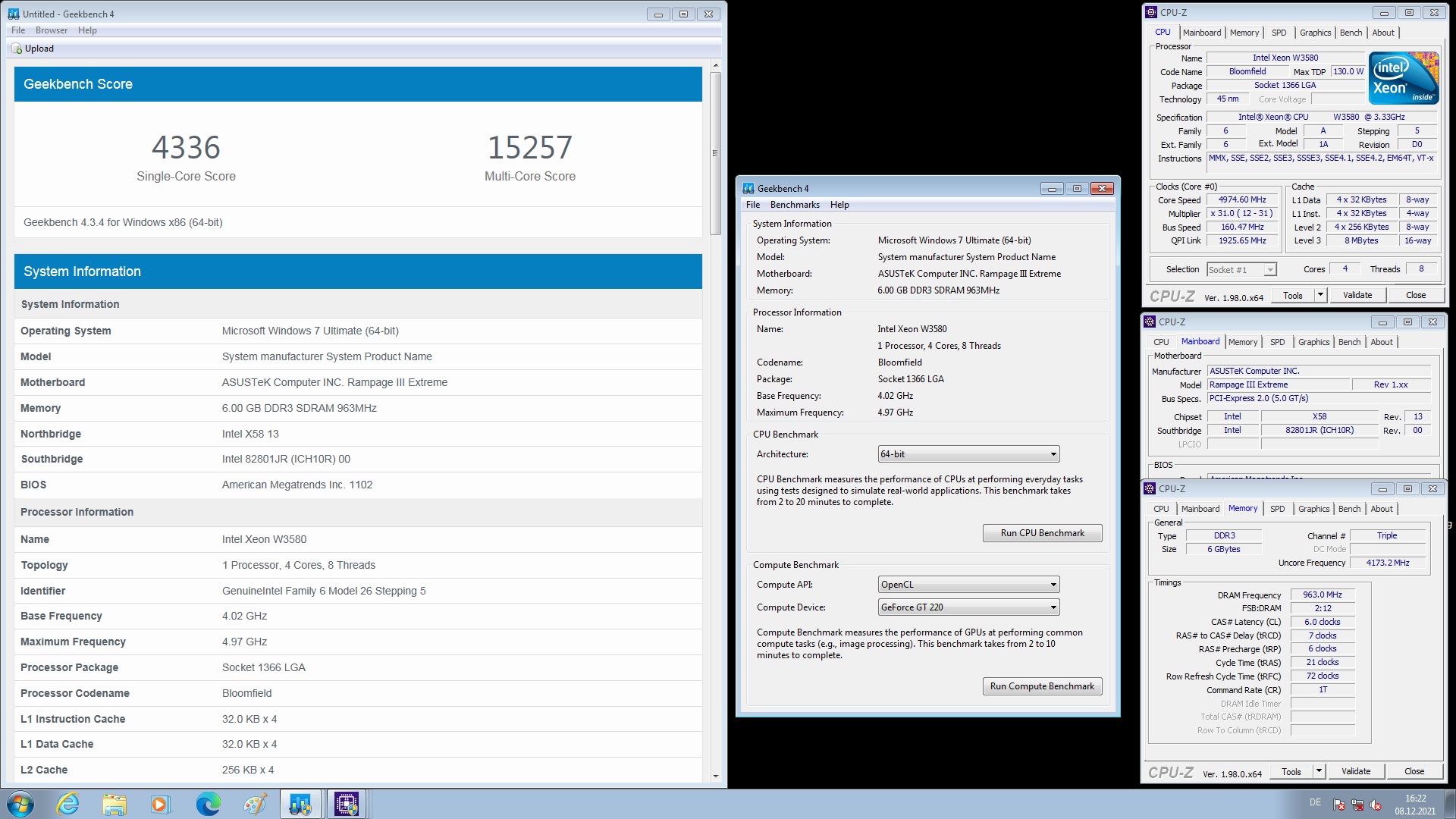Open File menu in Untitled Geekbench window
Viewport: 1456px width, 819px height.
pyautogui.click(x=18, y=30)
